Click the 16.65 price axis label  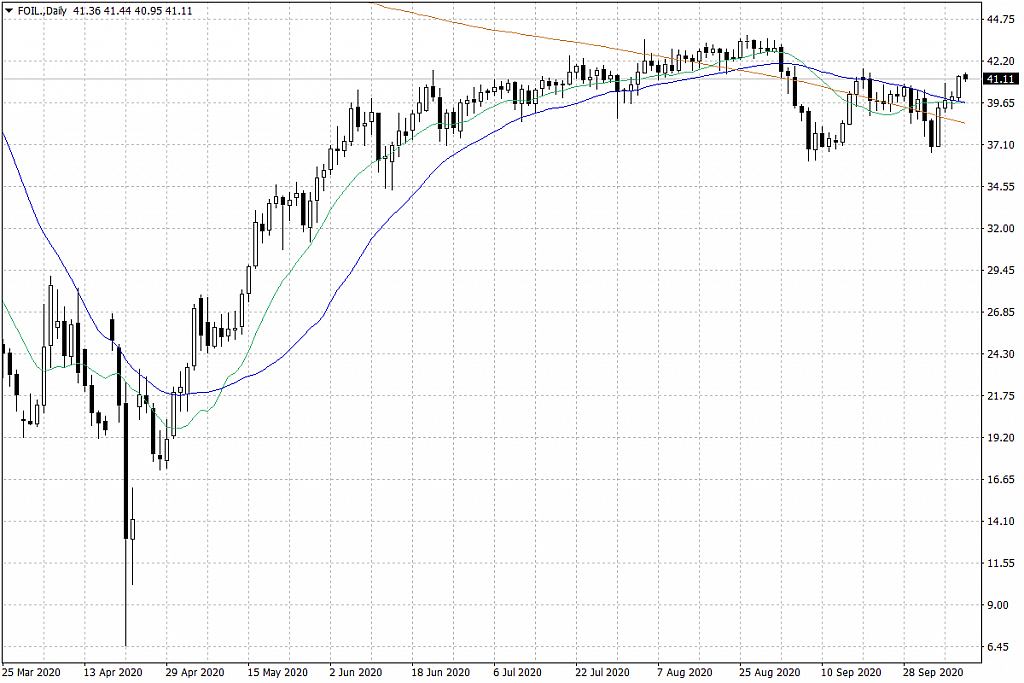1001,479
